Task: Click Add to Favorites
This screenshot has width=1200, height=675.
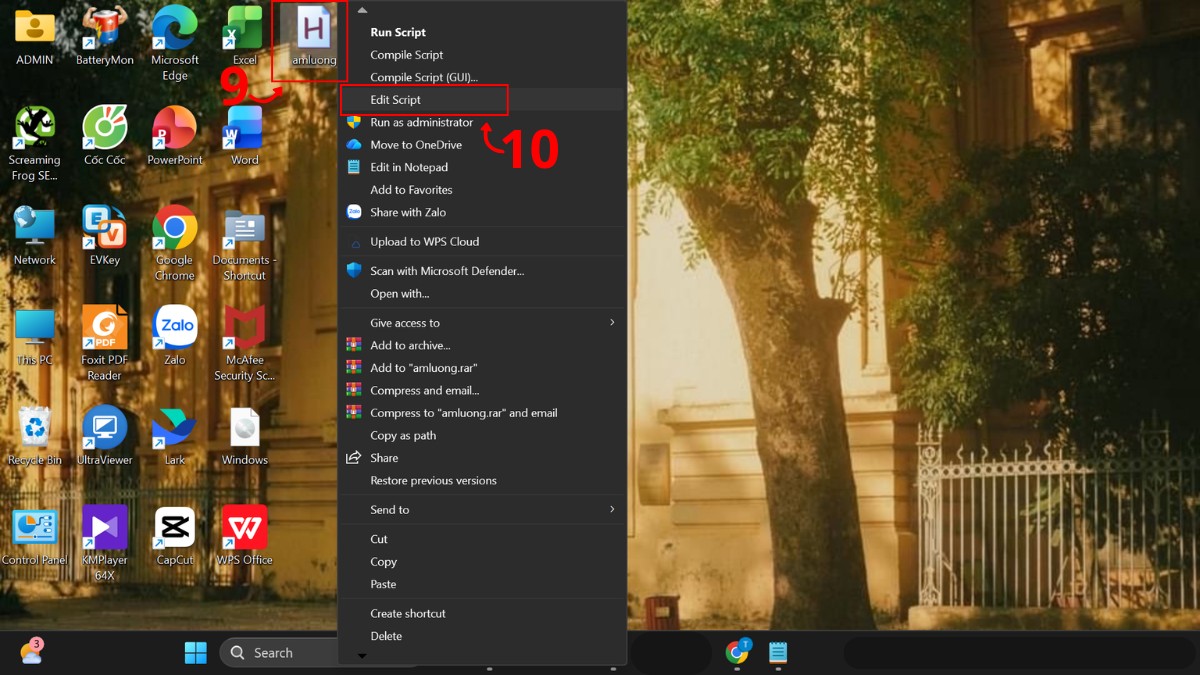Action: pyautogui.click(x=482, y=190)
